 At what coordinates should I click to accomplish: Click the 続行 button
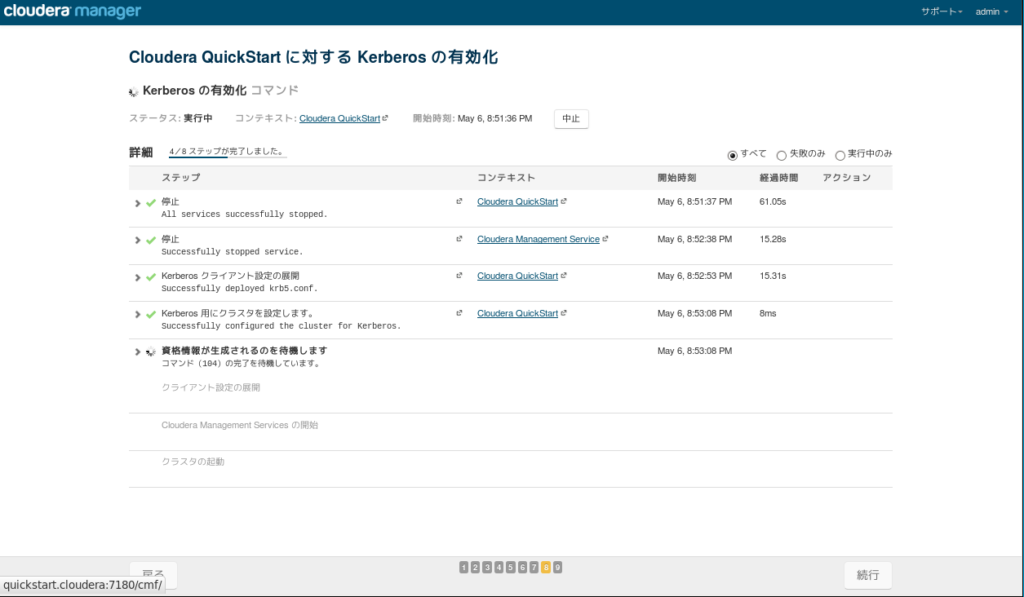point(868,575)
